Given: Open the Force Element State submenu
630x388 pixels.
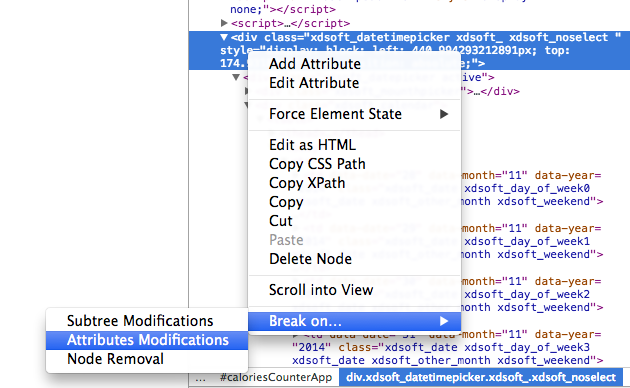Looking at the screenshot, I should [x=354, y=114].
